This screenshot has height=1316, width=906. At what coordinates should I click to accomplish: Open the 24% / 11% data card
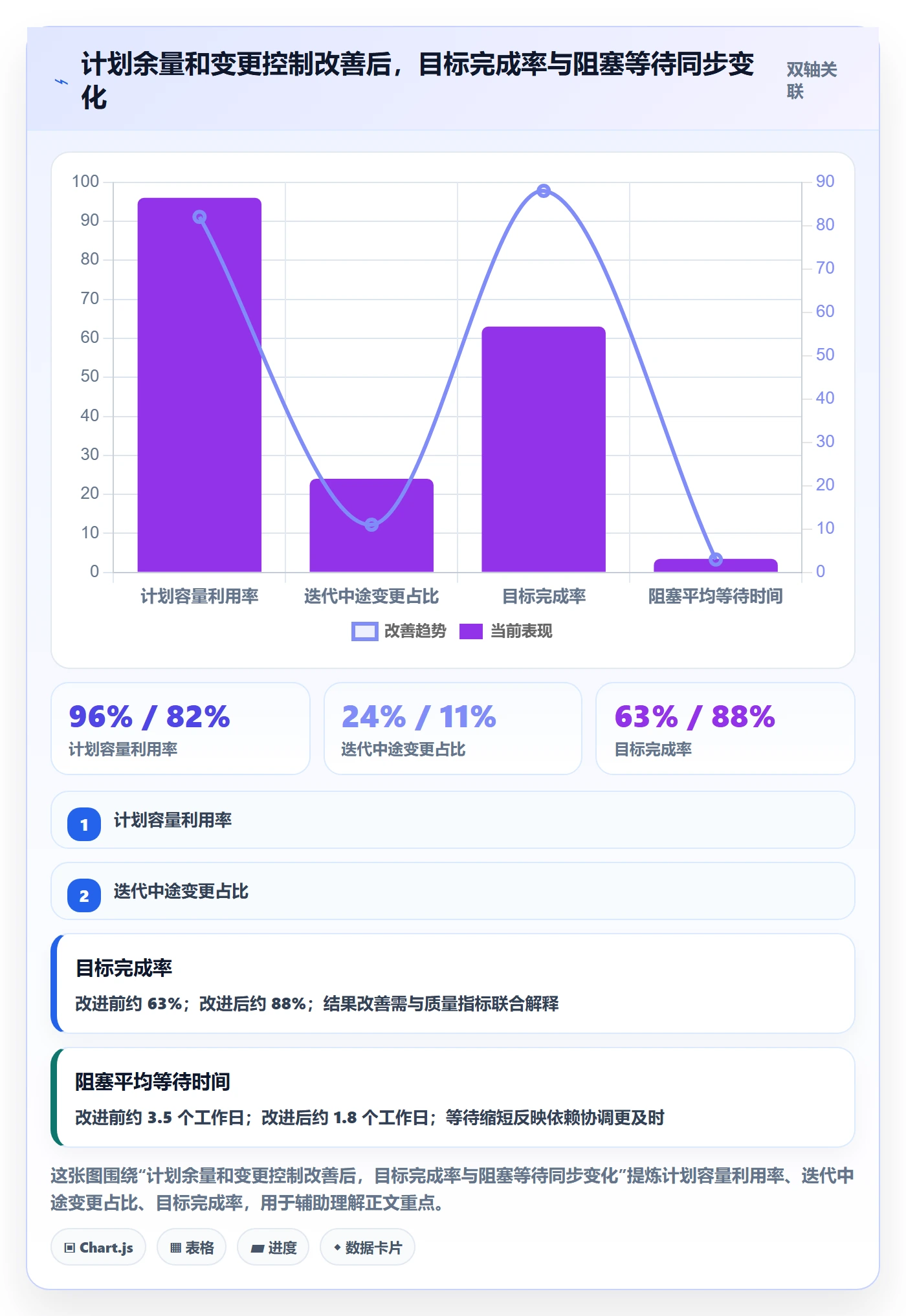[x=453, y=729]
